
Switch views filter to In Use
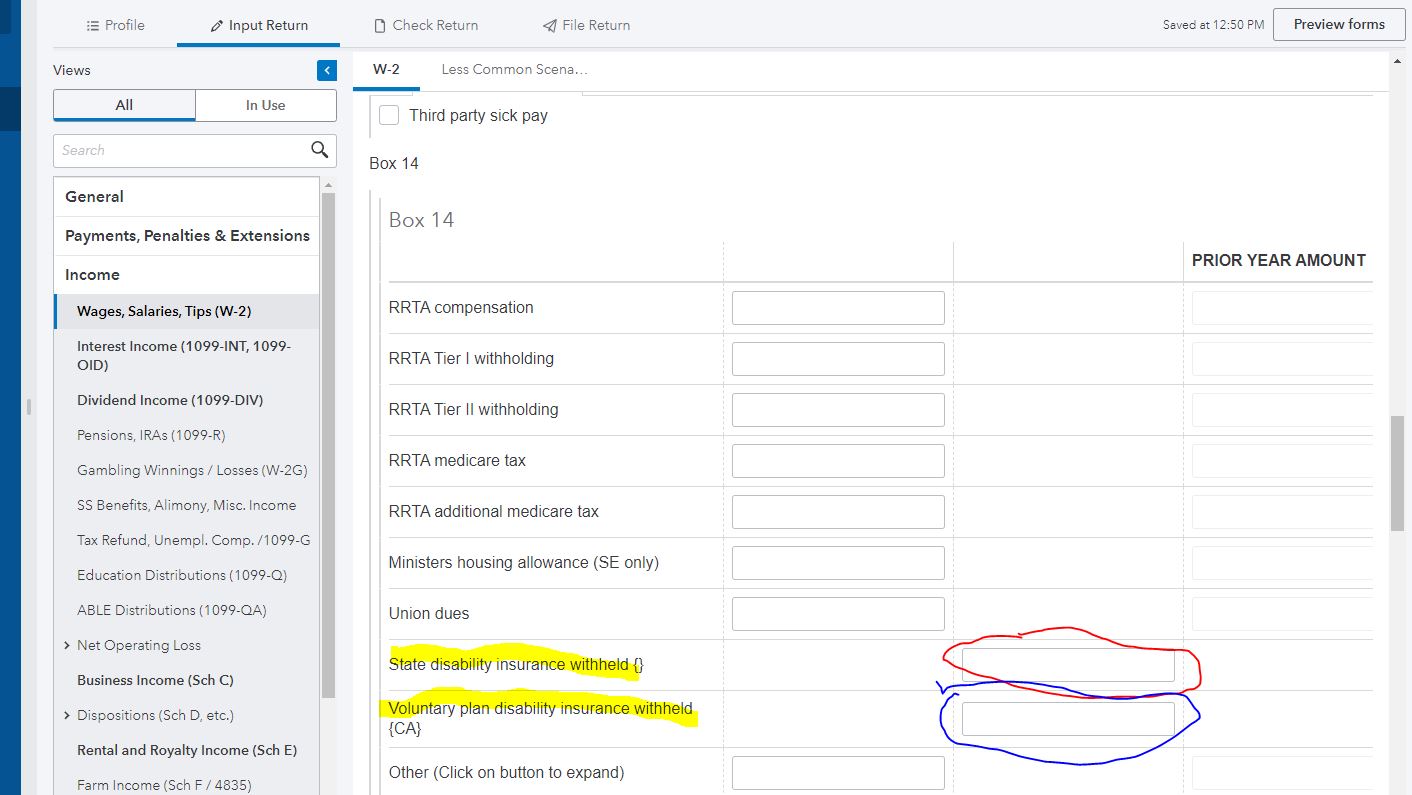point(264,105)
